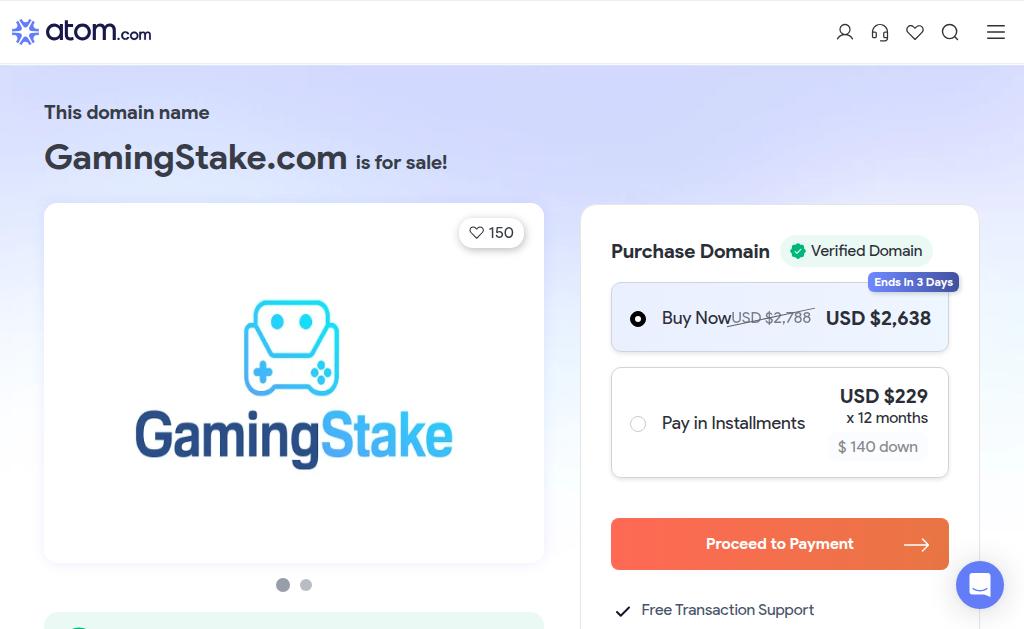Select the Pay in Installments radio option
The height and width of the screenshot is (629, 1024).
(637, 424)
